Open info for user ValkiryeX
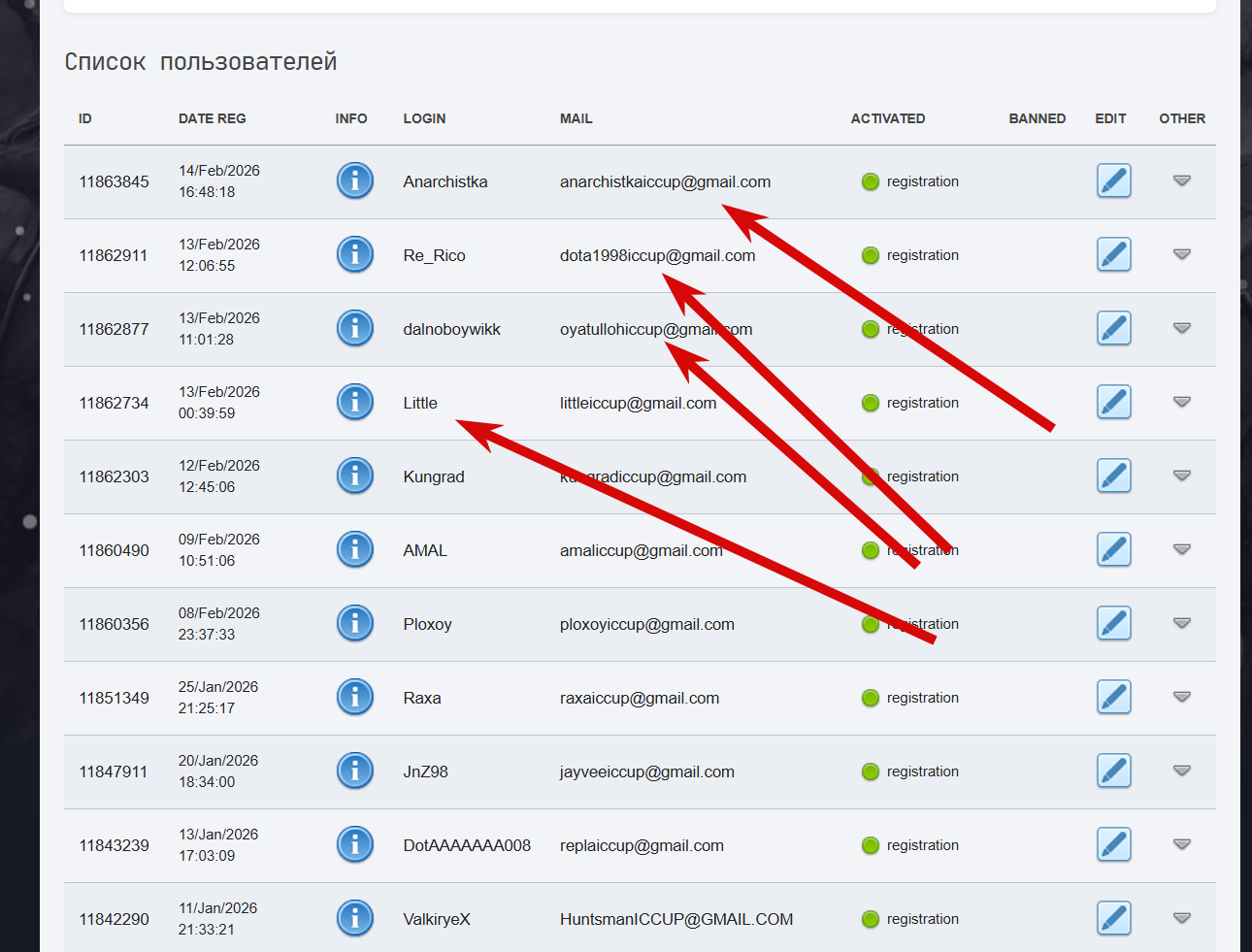This screenshot has height=952, width=1252. (355, 918)
